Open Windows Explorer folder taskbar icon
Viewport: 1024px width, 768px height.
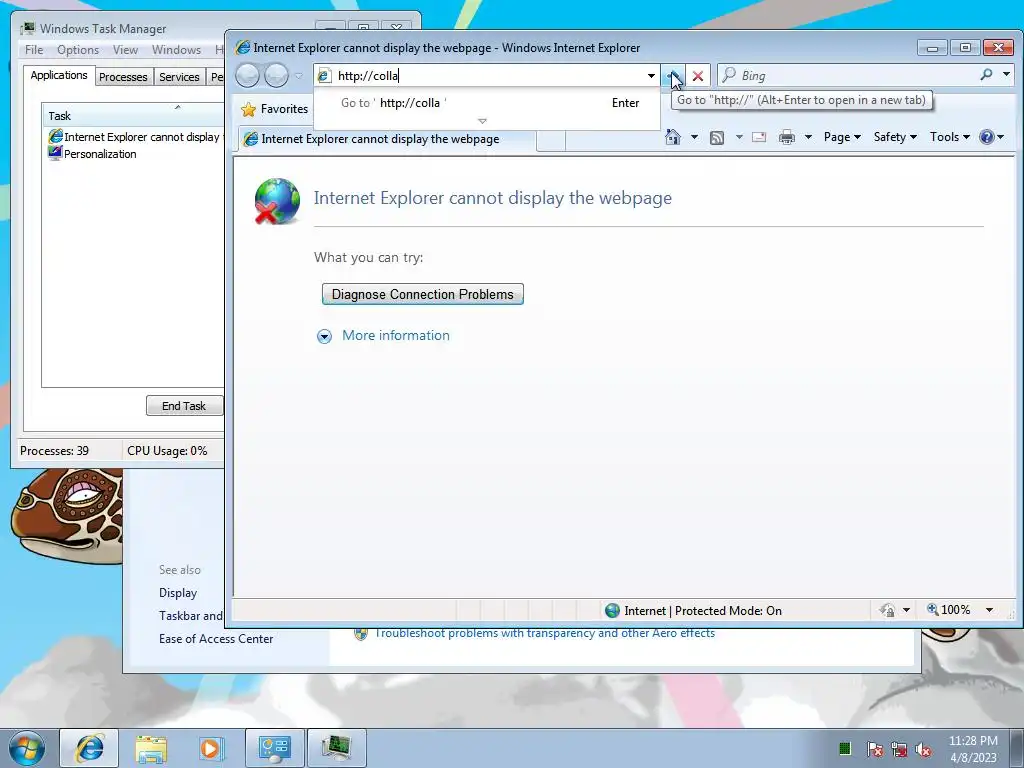tap(151, 748)
